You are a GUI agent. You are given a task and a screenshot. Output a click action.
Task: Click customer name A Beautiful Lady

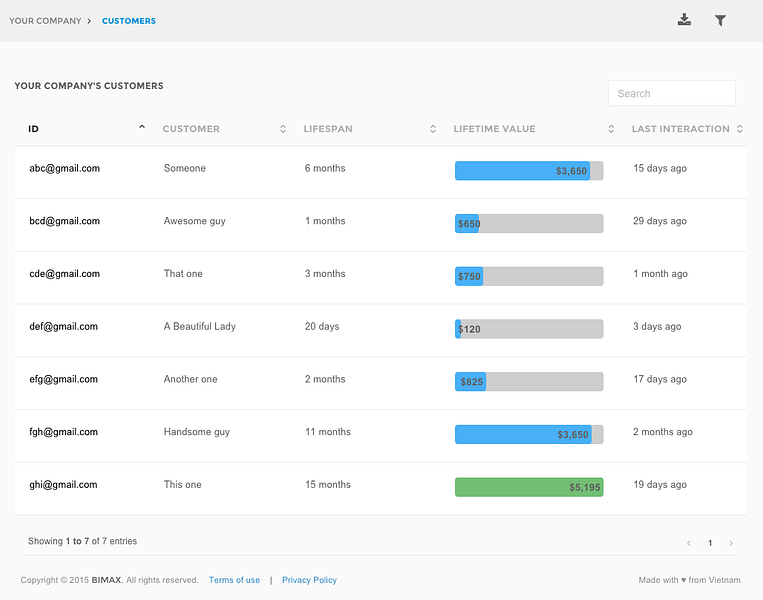click(200, 327)
